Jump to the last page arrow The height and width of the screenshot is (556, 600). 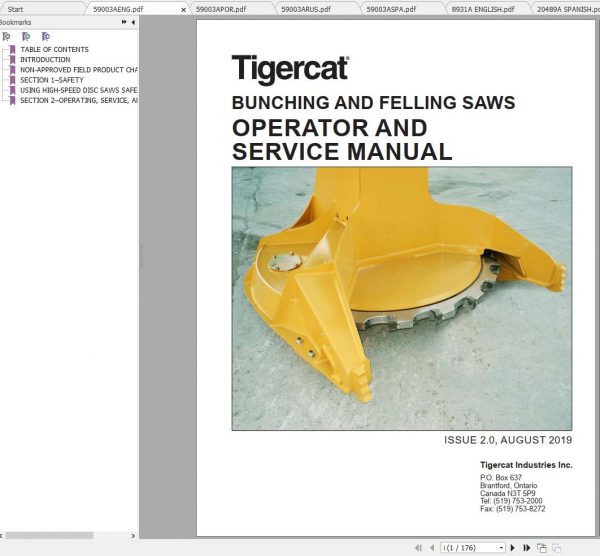point(527,548)
